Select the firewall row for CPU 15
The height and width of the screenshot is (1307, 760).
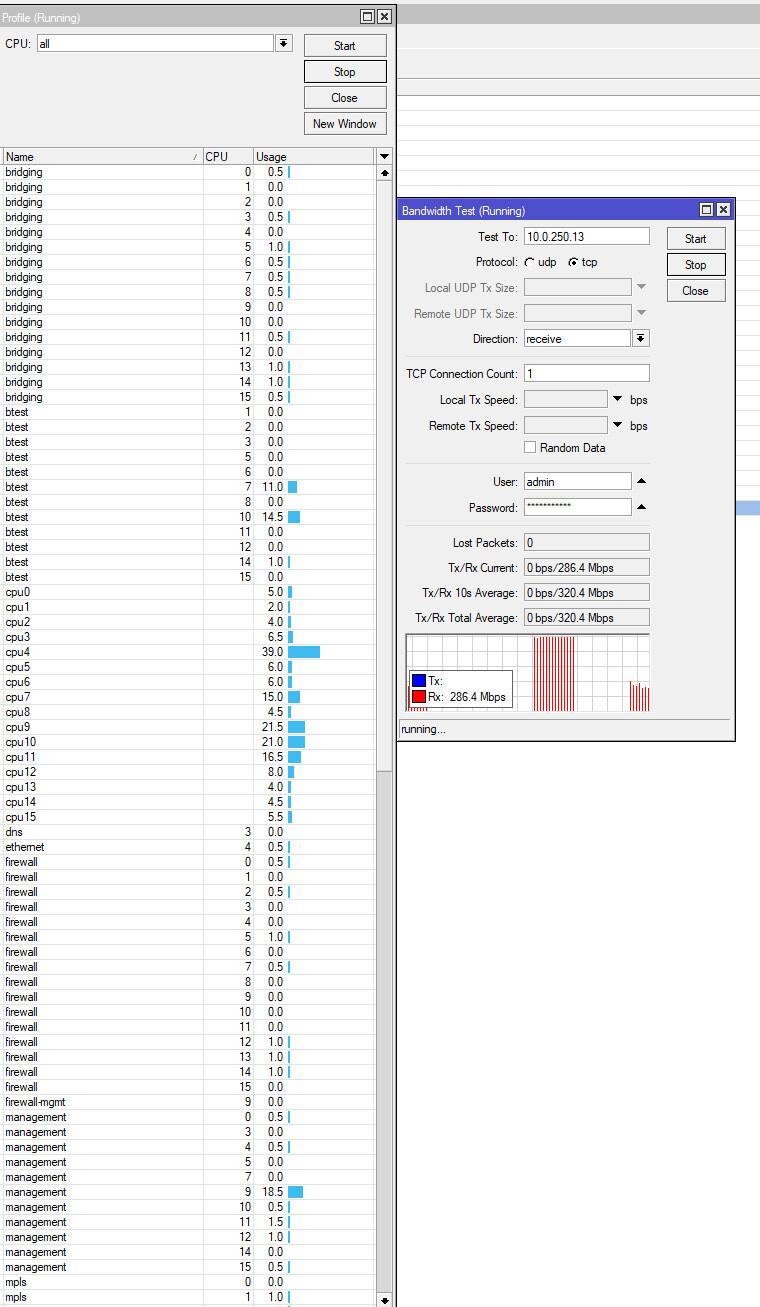tap(189, 1087)
